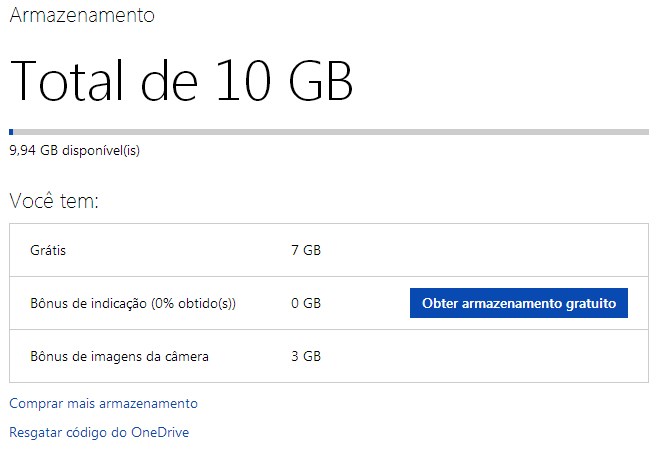Select the Grátis storage row
The width and height of the screenshot is (668, 461).
pyautogui.click(x=329, y=250)
